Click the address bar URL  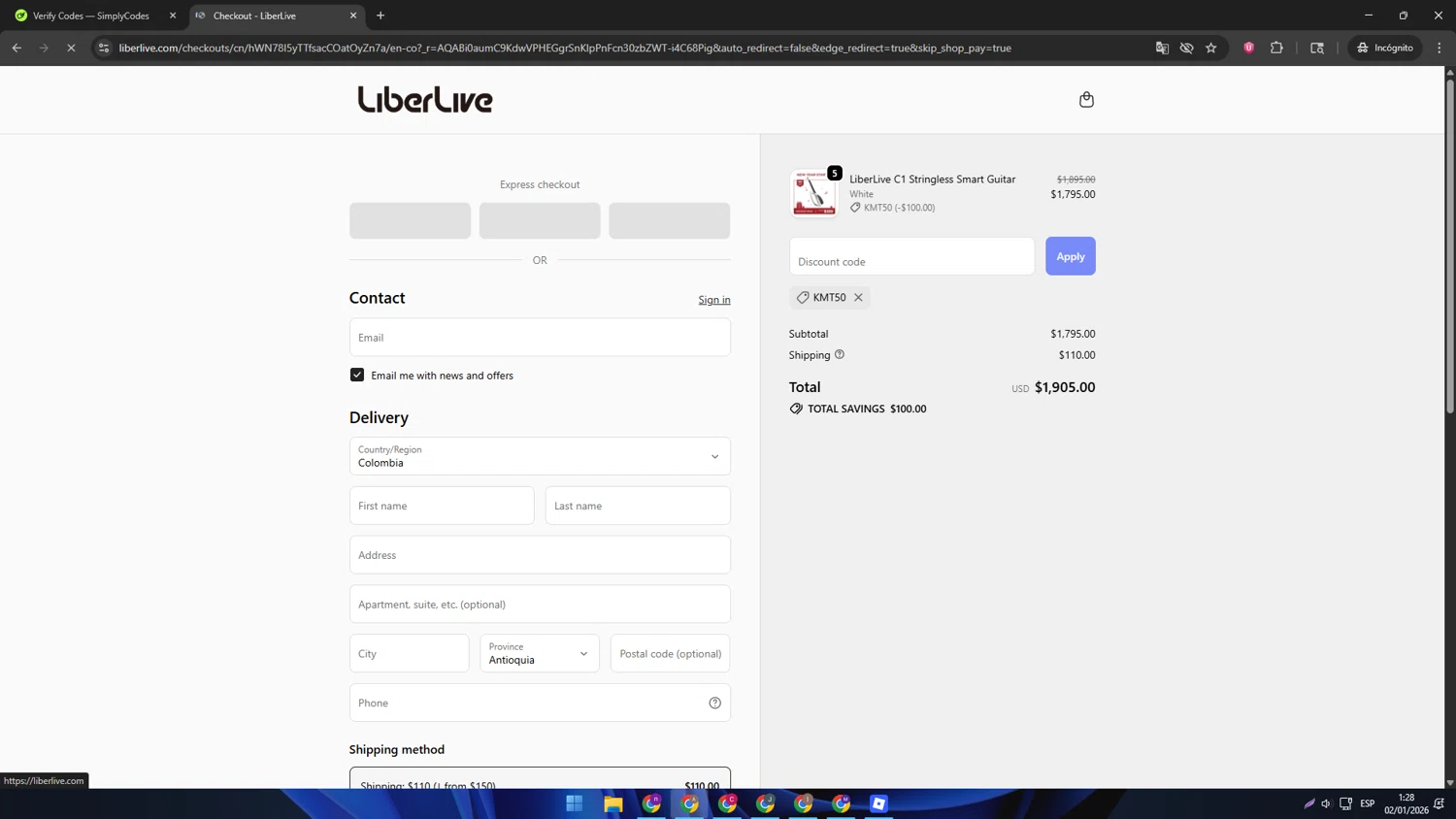tap(564, 48)
